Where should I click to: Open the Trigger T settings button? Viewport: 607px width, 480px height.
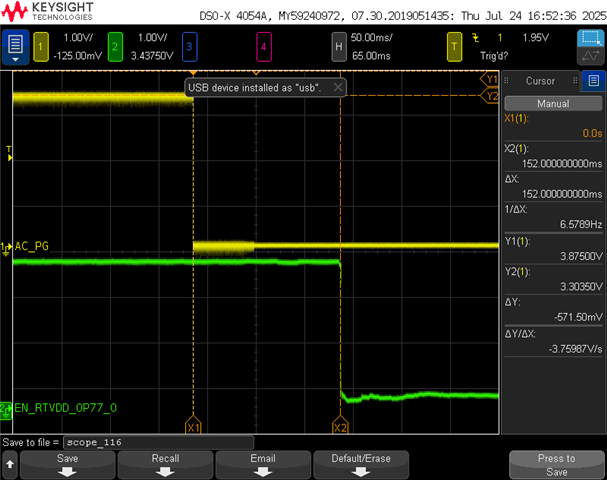[454, 47]
